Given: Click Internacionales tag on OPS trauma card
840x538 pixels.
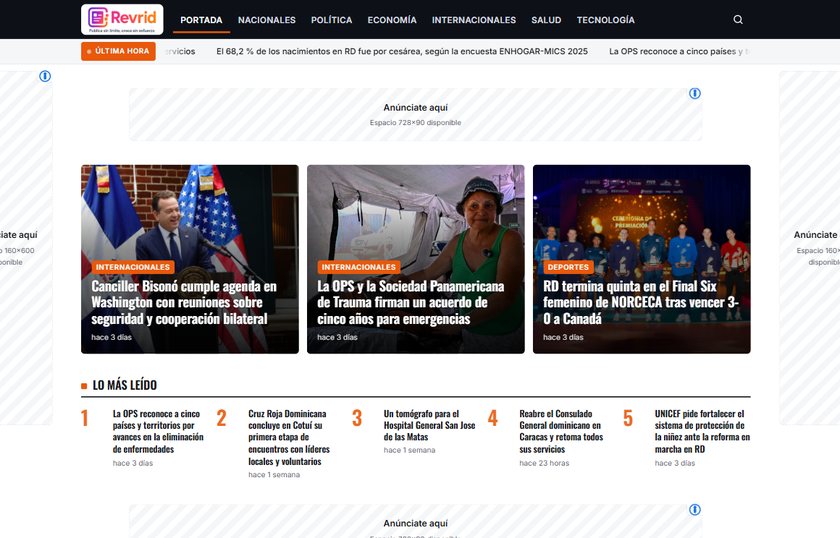Looking at the screenshot, I should click(x=358, y=267).
